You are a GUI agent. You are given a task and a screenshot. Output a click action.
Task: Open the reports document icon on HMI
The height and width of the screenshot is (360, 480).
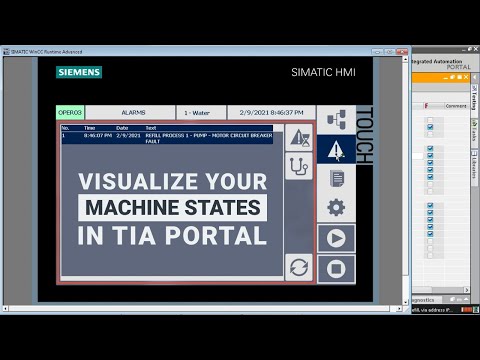click(x=336, y=178)
